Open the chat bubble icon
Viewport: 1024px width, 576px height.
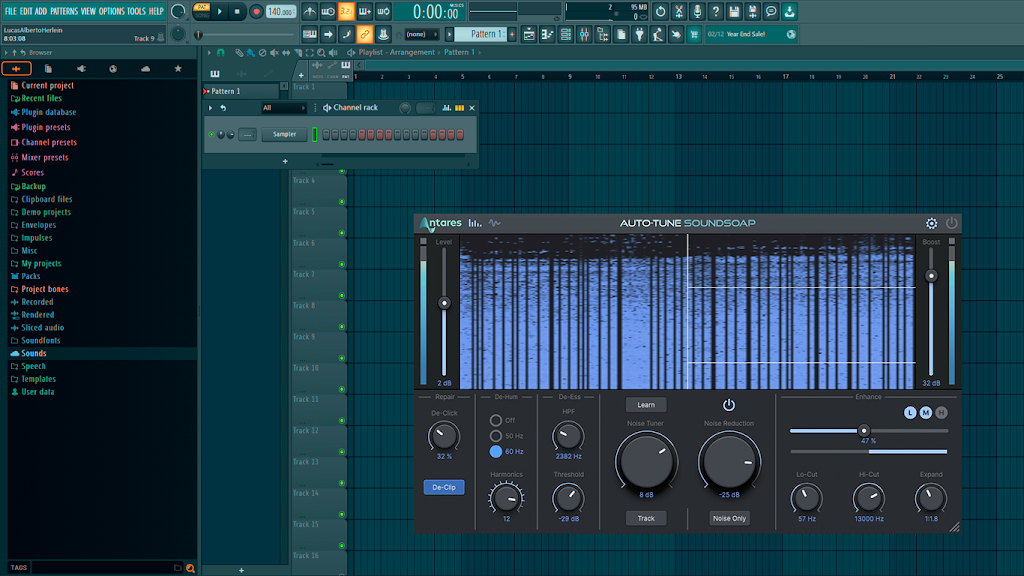pos(771,11)
